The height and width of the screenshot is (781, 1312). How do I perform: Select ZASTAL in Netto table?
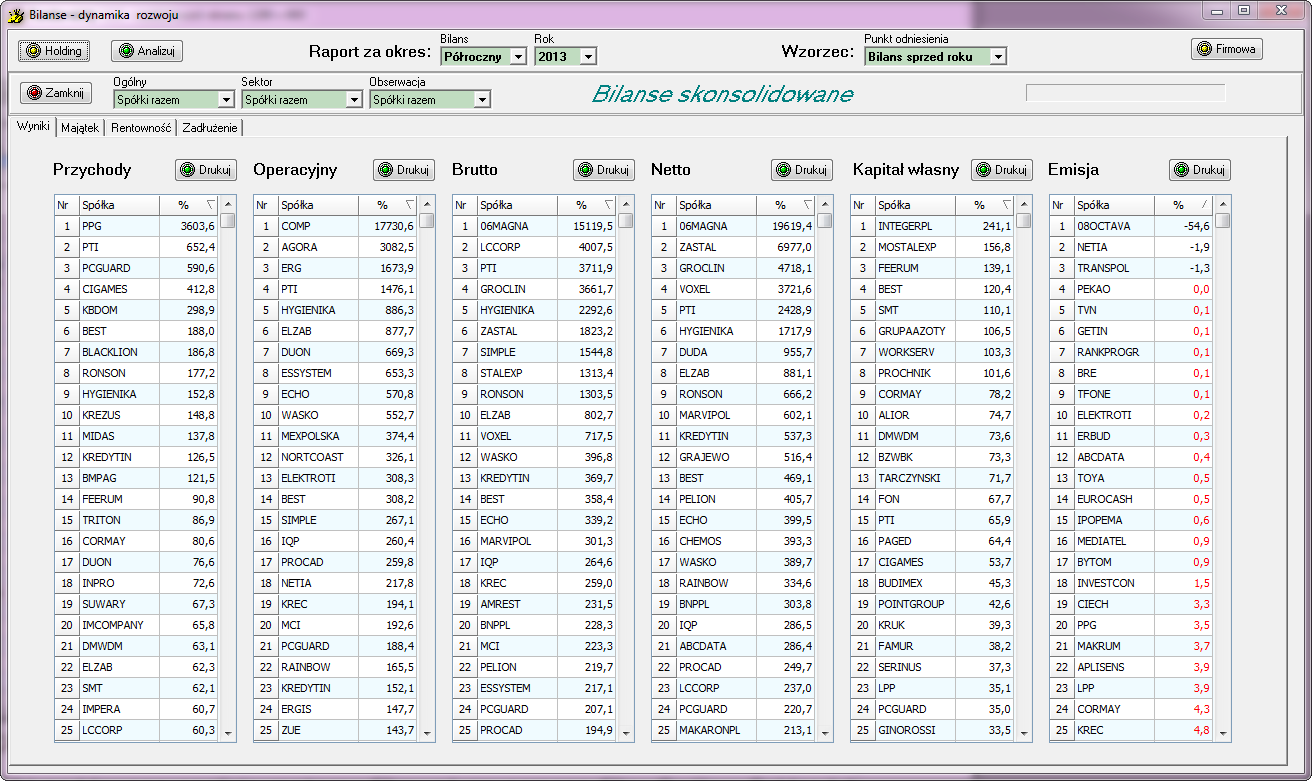[x=733, y=247]
